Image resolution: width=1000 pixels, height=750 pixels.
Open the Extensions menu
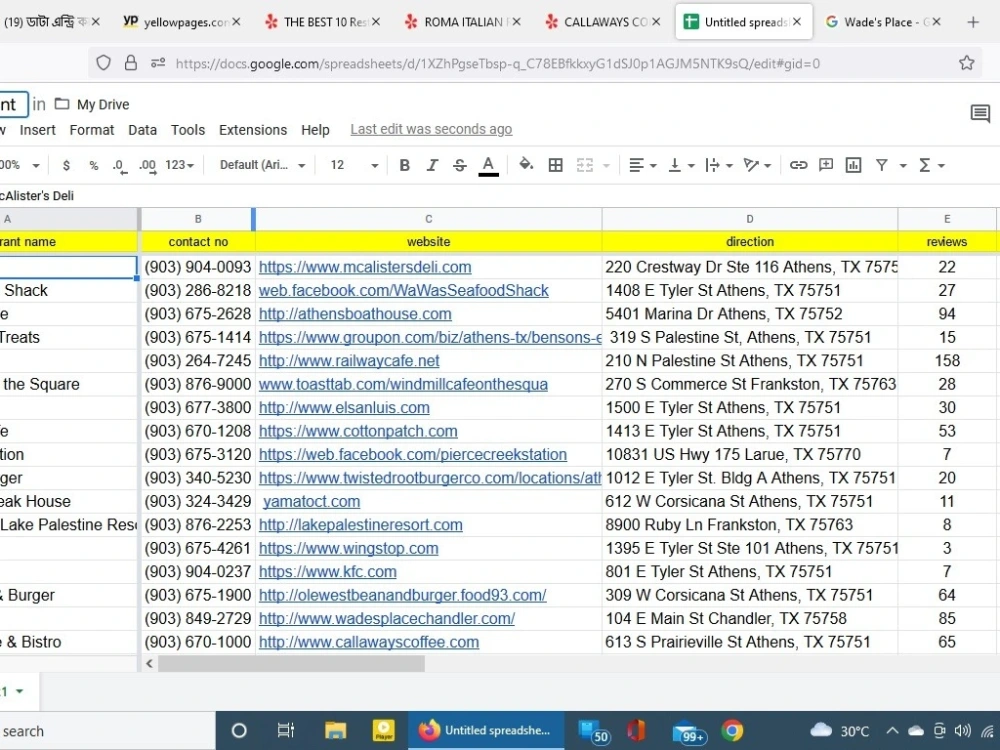253,130
